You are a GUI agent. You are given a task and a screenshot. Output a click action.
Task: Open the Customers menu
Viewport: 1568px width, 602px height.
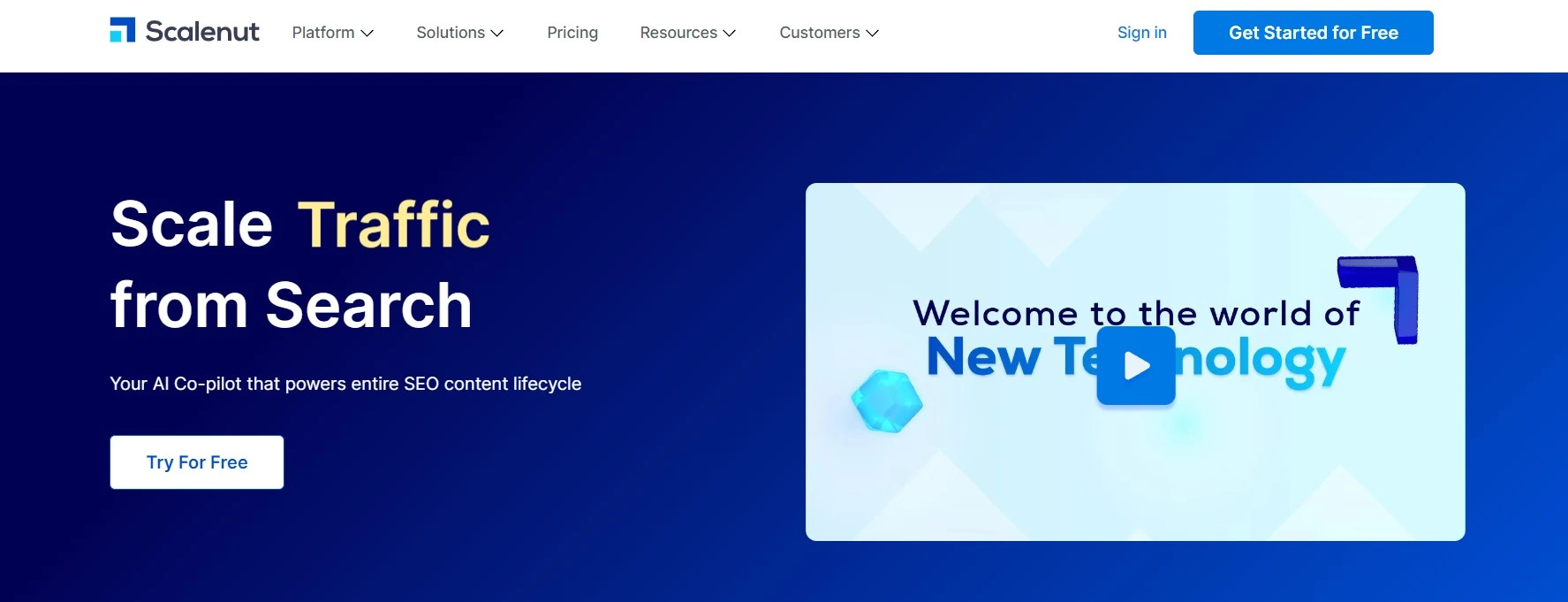pos(819,33)
